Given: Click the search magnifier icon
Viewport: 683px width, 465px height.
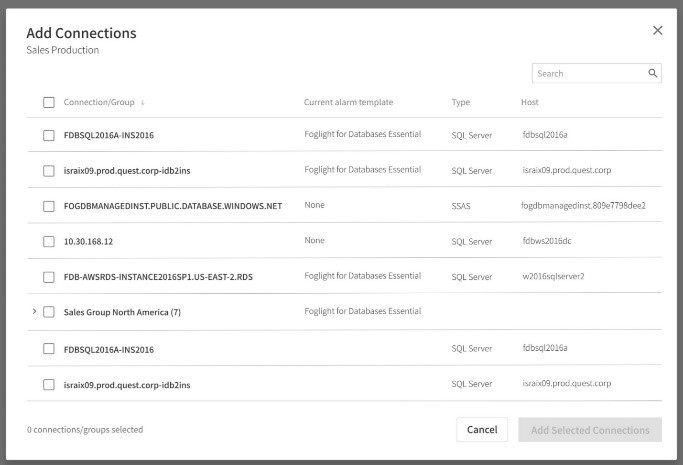Looking at the screenshot, I should [653, 73].
